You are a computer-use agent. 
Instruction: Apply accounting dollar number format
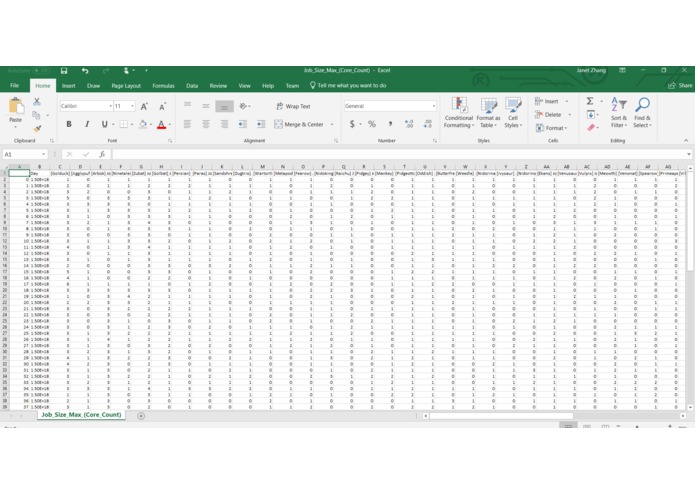pyautogui.click(x=352, y=124)
